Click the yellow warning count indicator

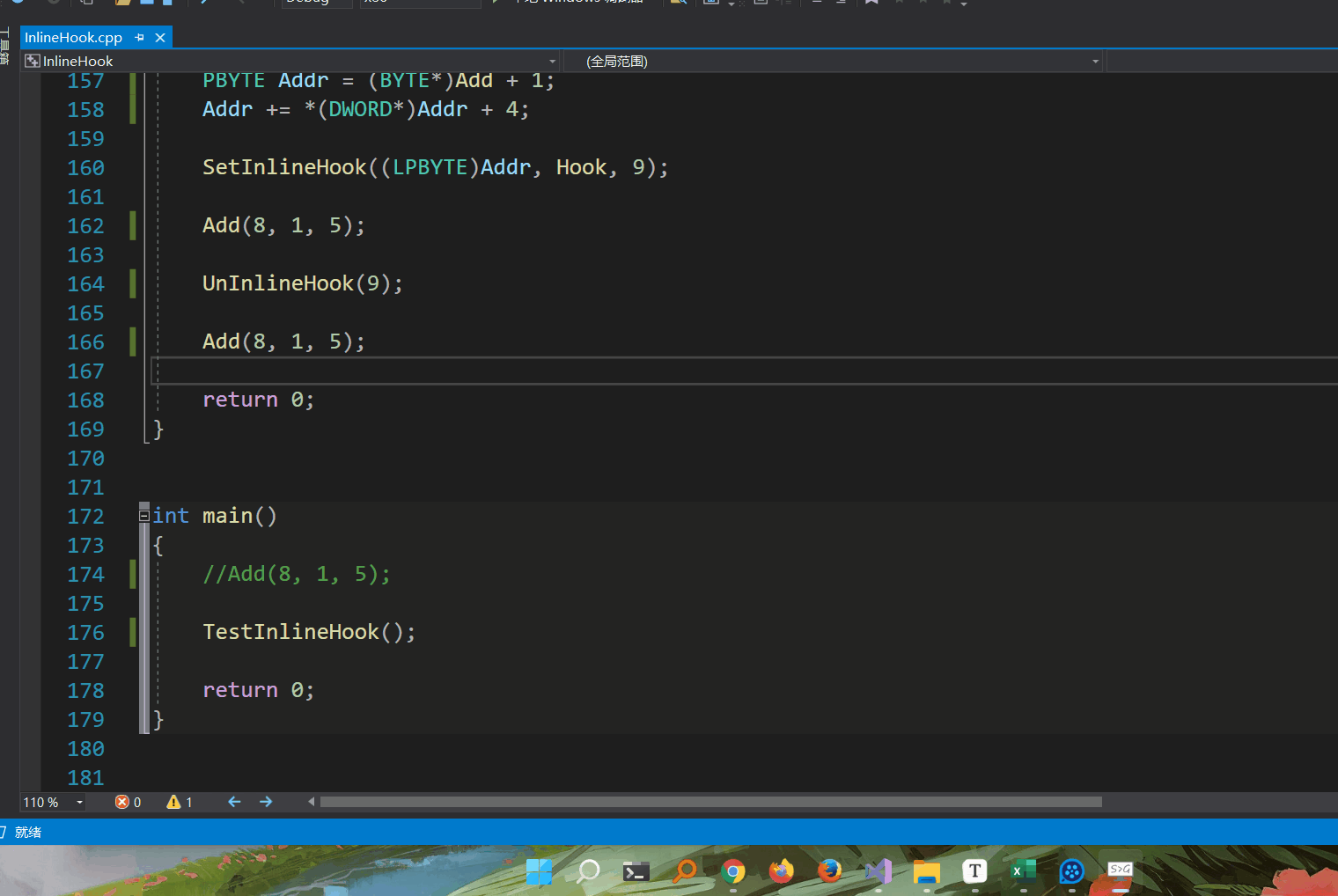click(180, 802)
